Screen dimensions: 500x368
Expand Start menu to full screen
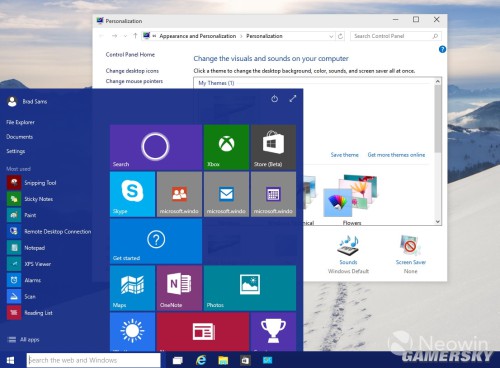pos(293,99)
